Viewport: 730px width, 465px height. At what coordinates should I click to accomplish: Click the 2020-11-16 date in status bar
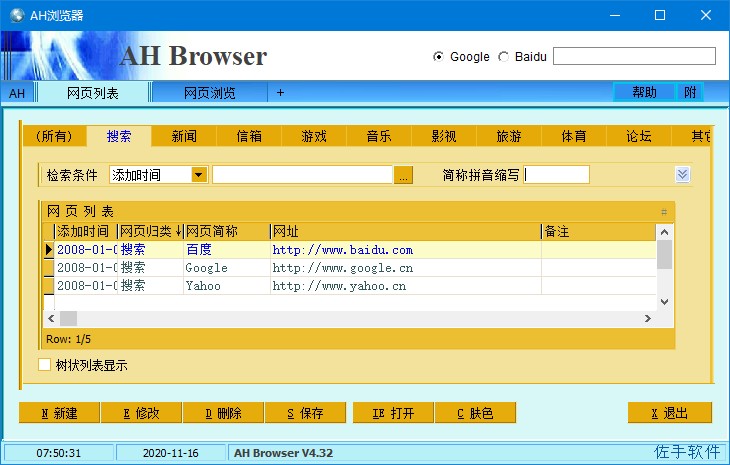pos(170,453)
